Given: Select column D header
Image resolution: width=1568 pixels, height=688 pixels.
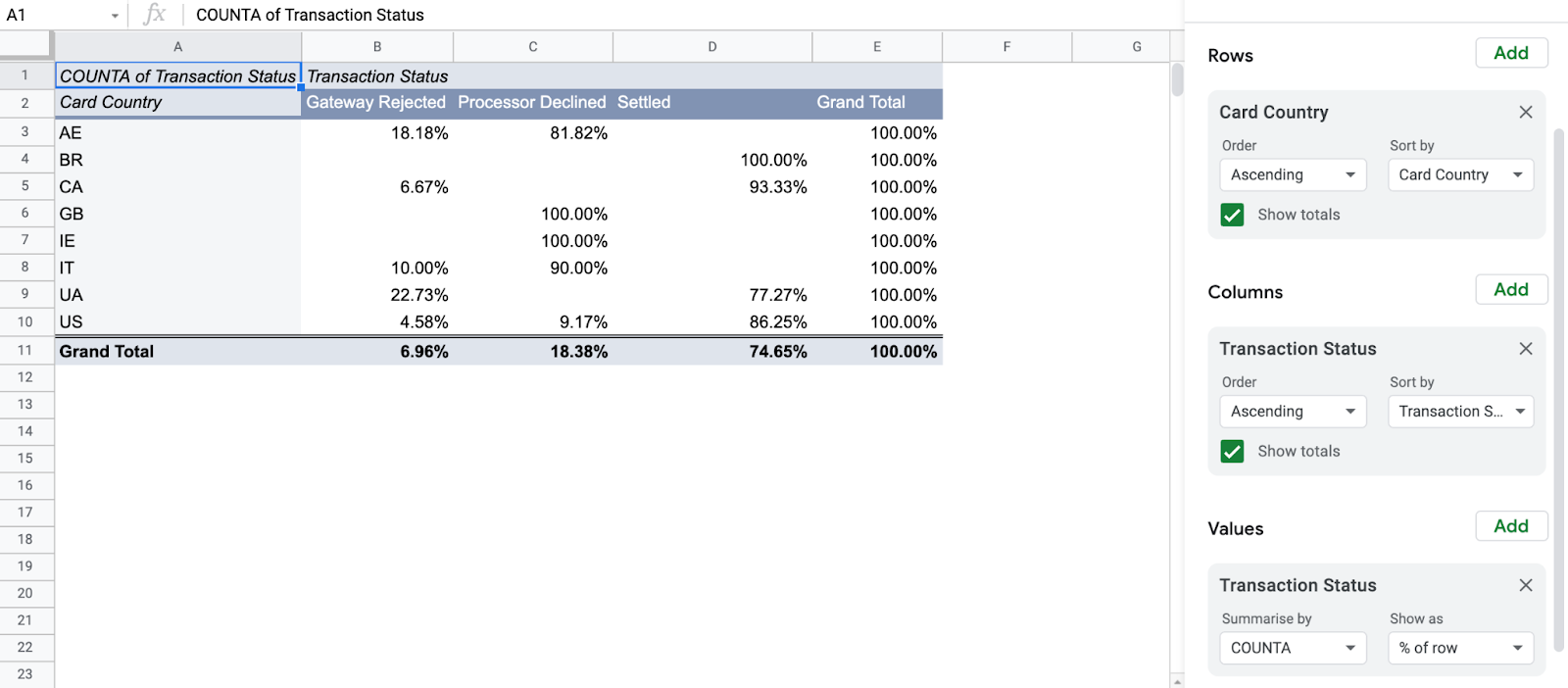Looking at the screenshot, I should 712,46.
